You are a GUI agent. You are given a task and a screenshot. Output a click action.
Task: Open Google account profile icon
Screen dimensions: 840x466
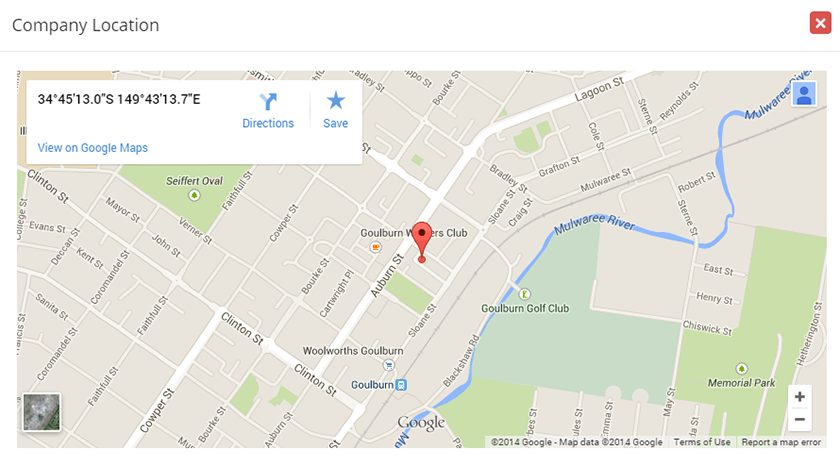(804, 94)
